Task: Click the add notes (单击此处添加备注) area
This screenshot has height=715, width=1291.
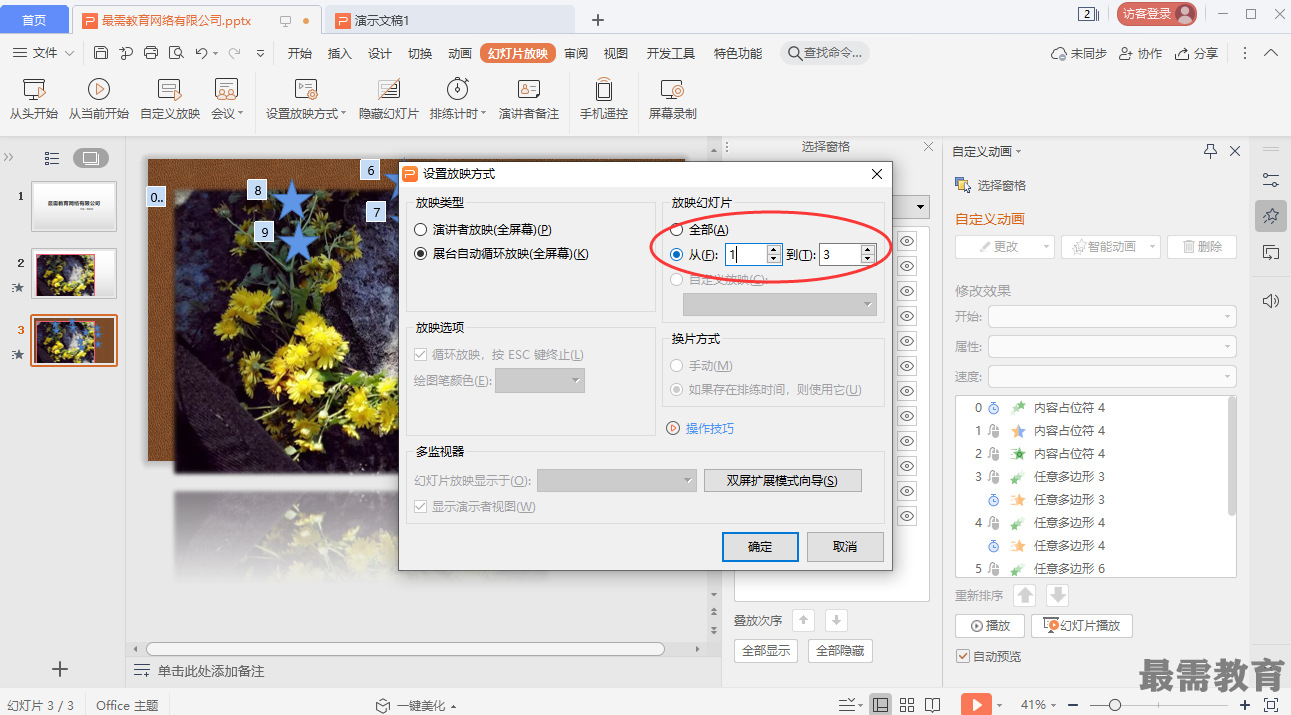Action: coord(211,671)
